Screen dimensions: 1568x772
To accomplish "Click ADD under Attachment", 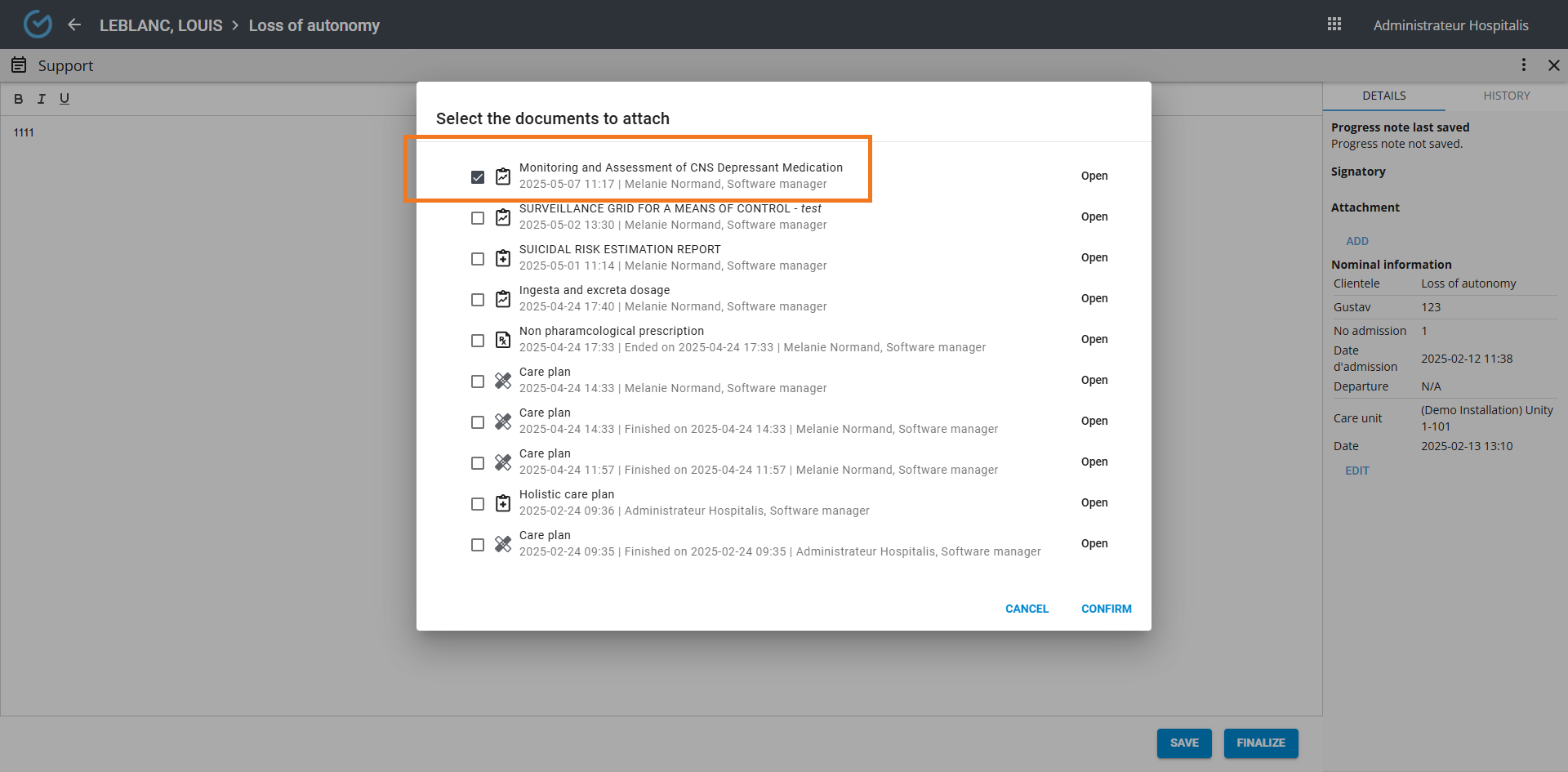I will point(1356,241).
